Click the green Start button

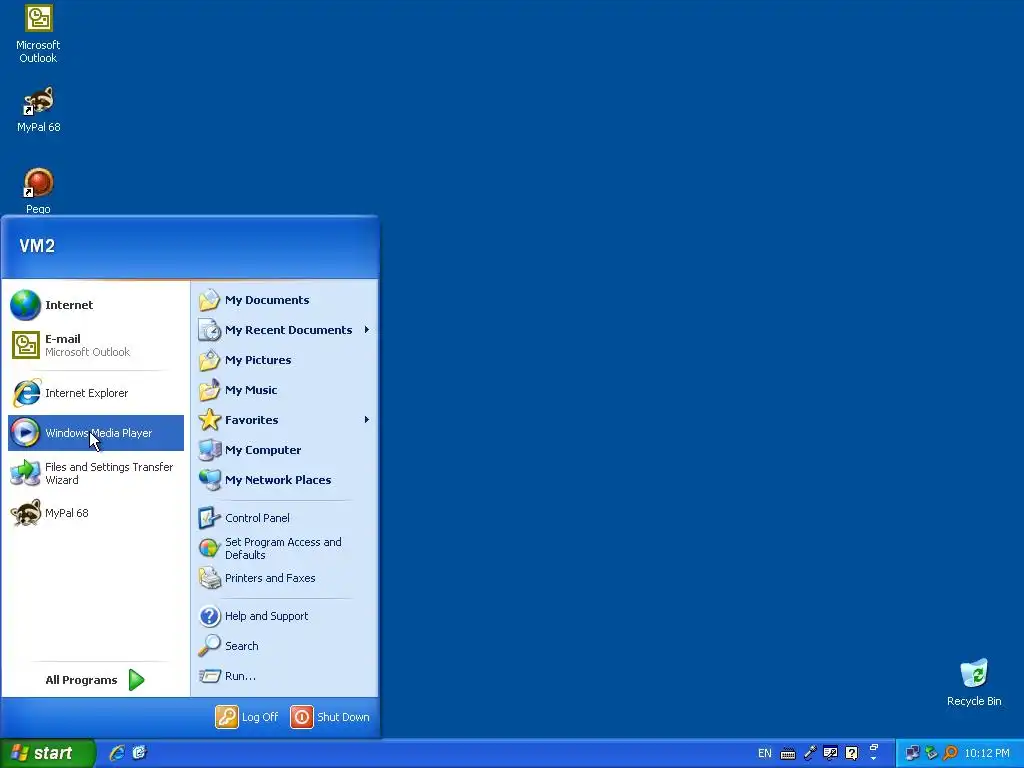coord(47,753)
